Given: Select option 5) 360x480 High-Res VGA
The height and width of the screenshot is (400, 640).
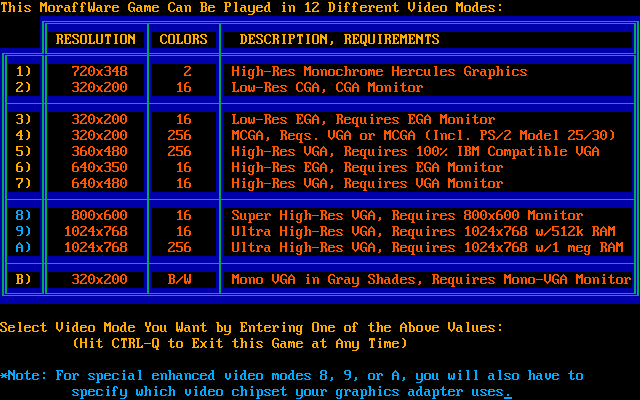Looking at the screenshot, I should click(x=24, y=152).
